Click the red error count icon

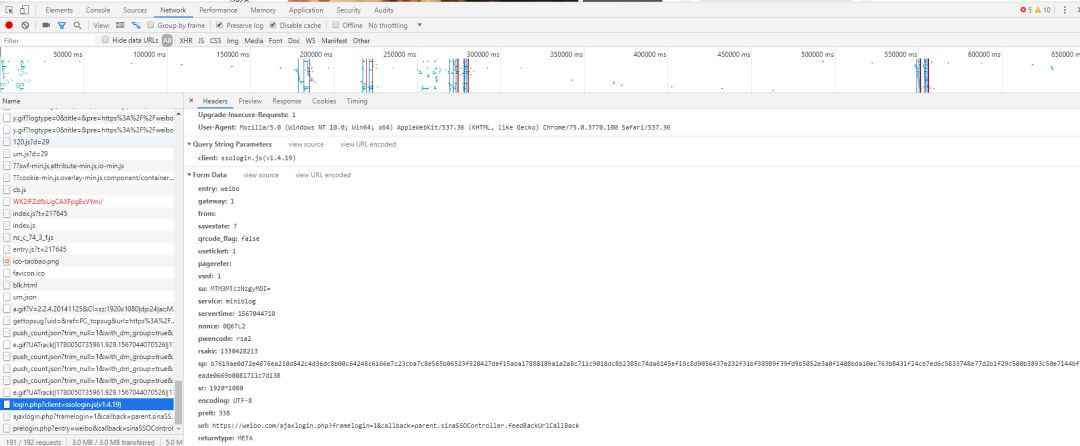coord(1023,10)
